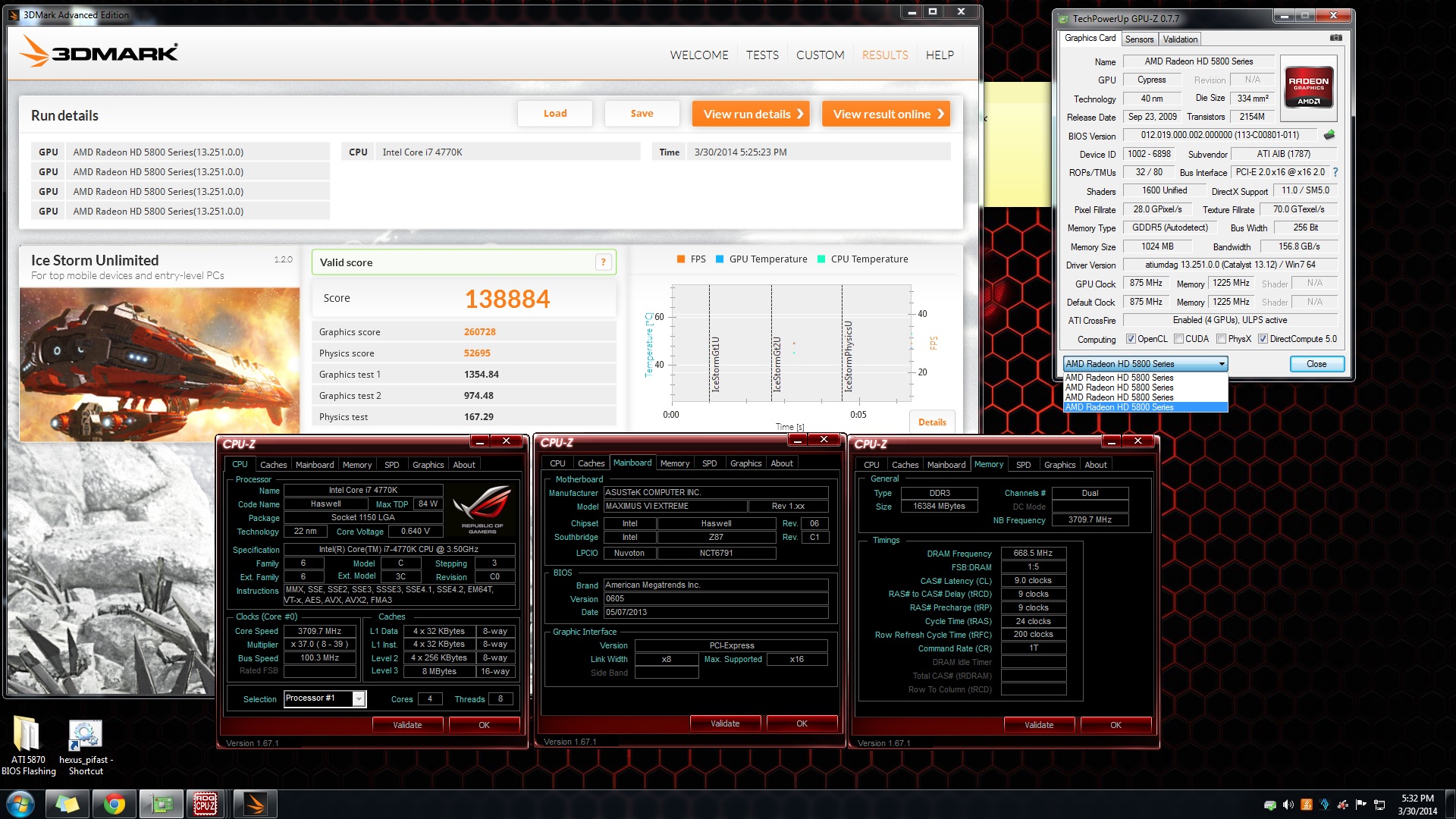Click the Radeon Graphics logo in GPU-Z
1456x819 pixels.
pos(1308,87)
